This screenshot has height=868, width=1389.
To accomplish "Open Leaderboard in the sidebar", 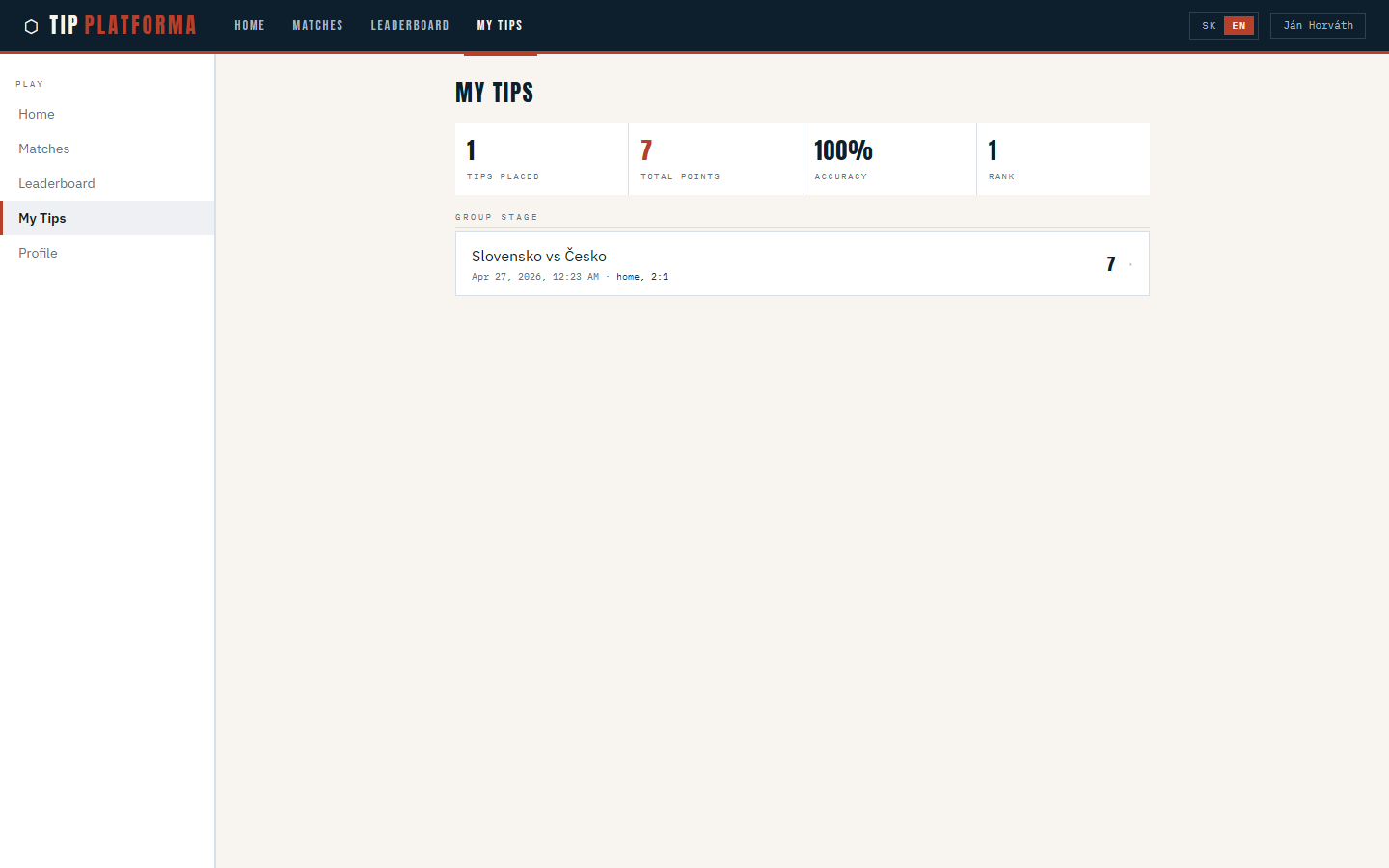I will 57,183.
